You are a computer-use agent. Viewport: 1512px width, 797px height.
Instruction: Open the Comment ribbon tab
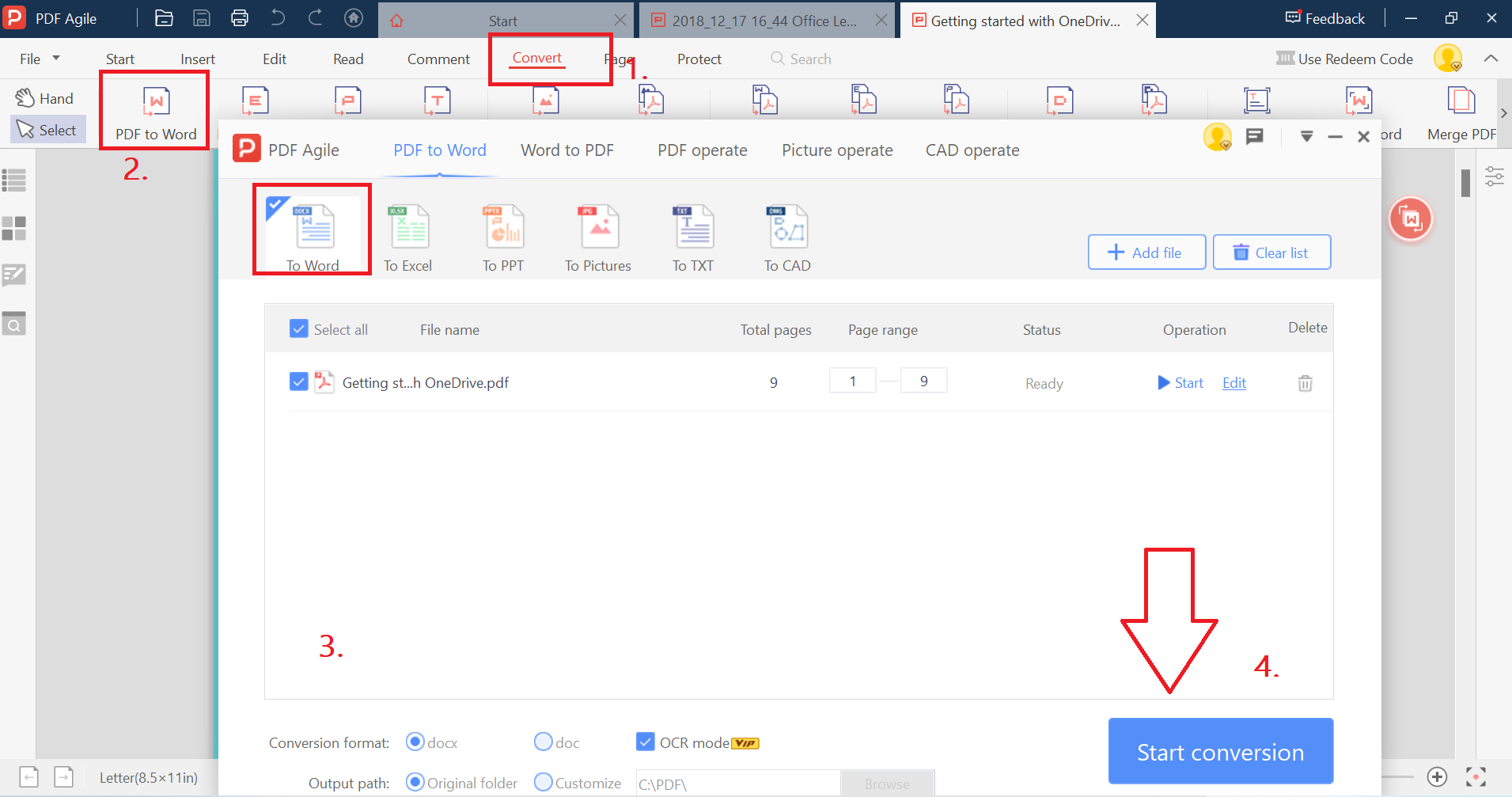click(x=438, y=59)
